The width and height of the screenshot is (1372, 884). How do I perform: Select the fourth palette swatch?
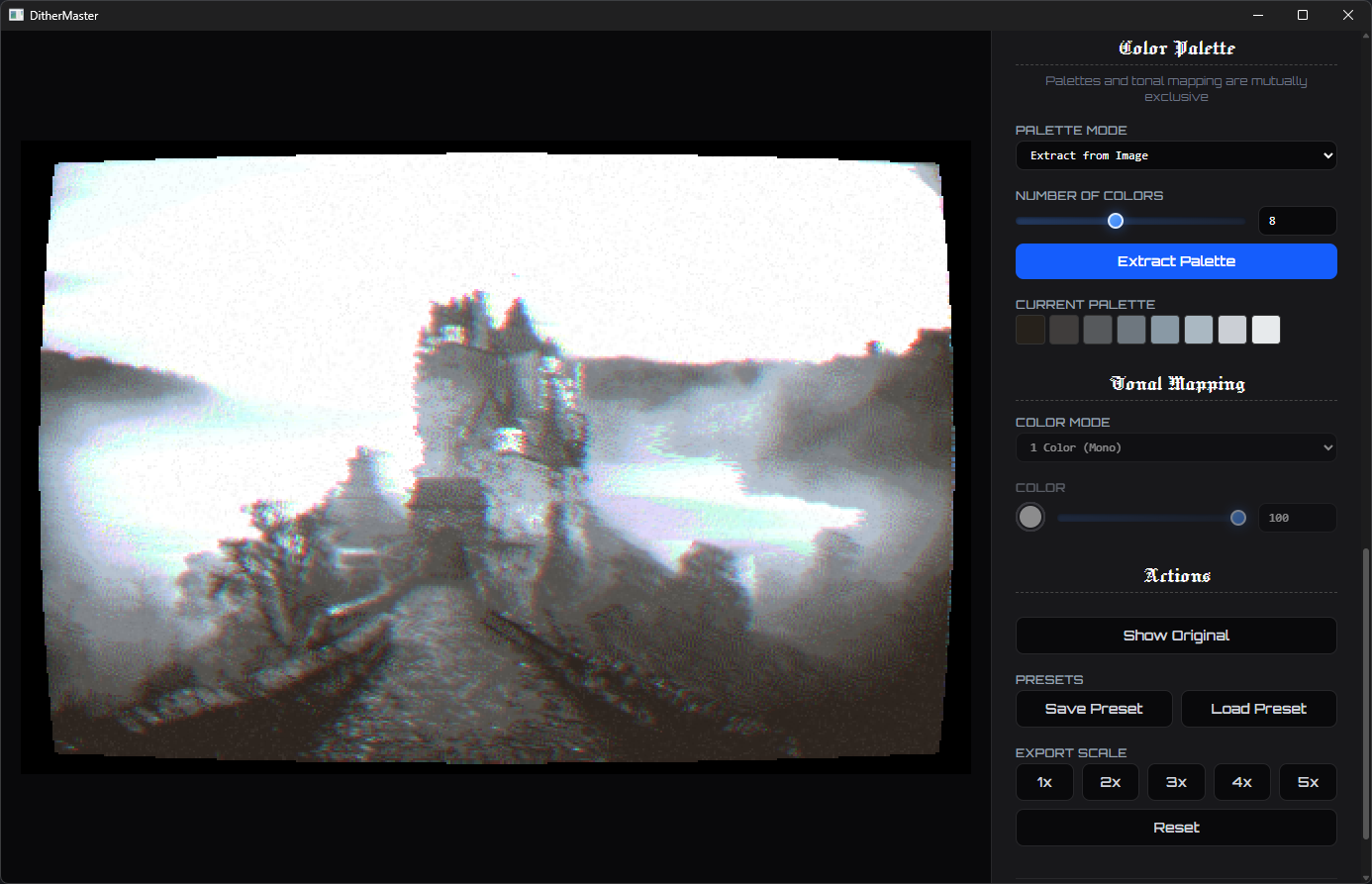(x=1131, y=330)
